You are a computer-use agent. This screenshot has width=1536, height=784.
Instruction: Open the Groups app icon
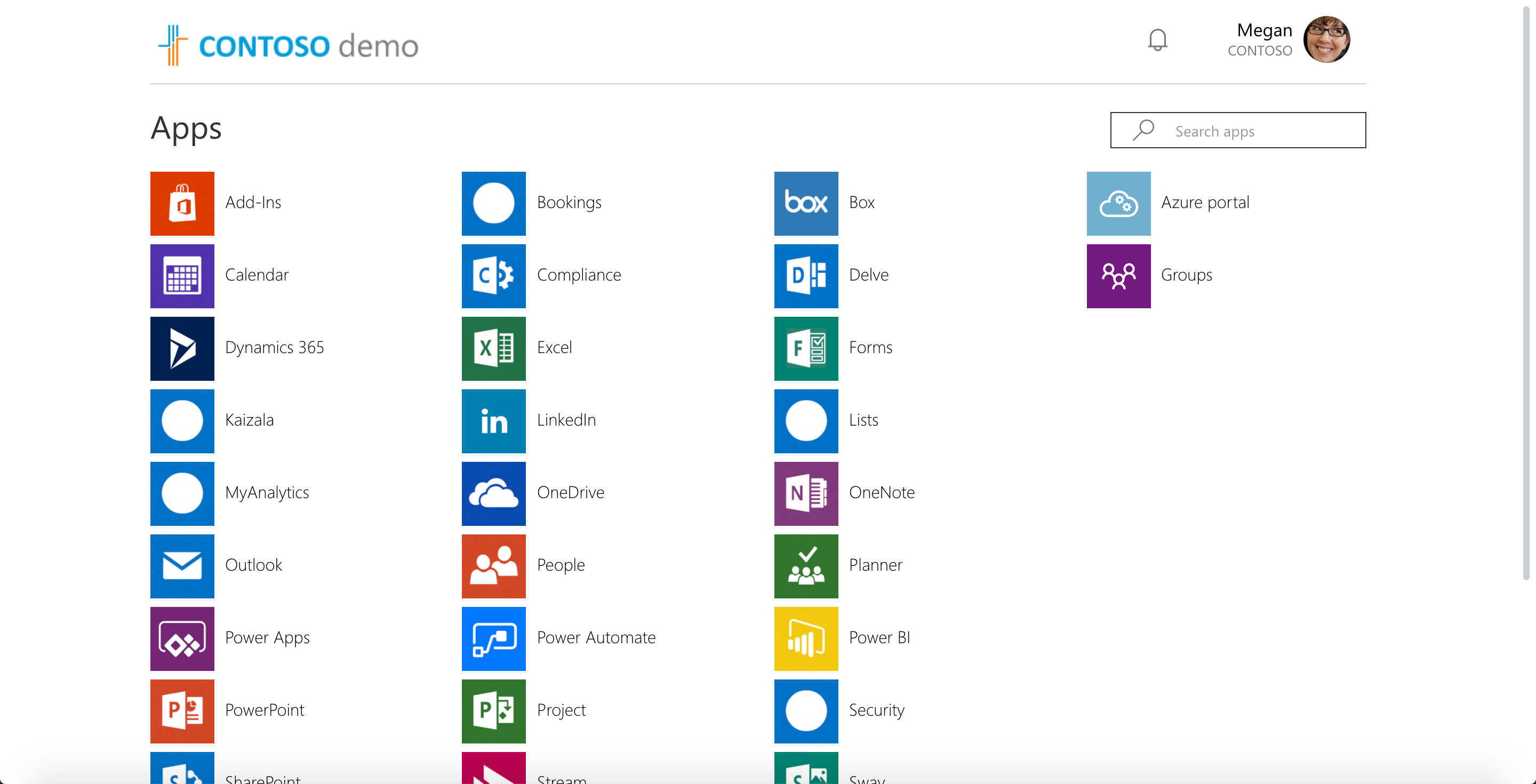pos(1118,275)
